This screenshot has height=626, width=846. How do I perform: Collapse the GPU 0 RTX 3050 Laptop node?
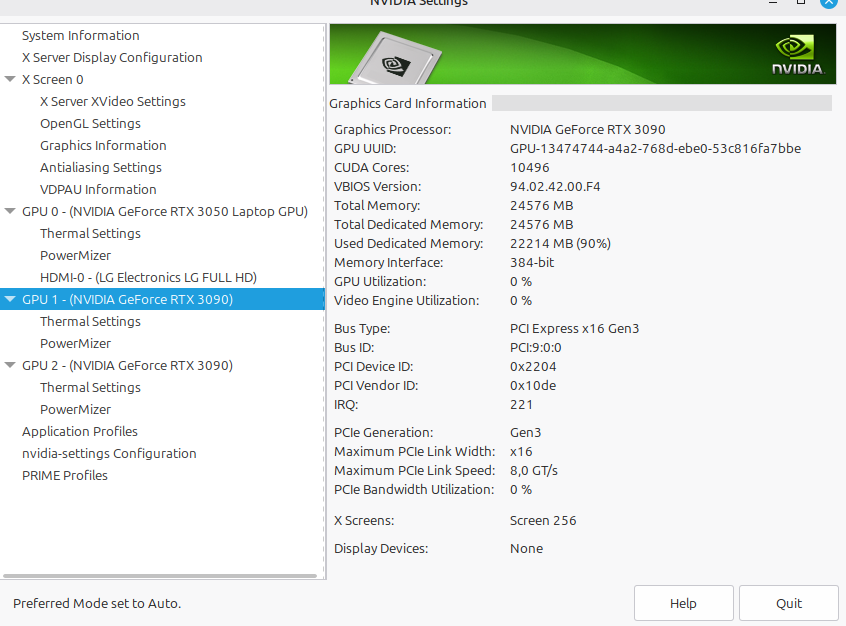pyautogui.click(x=10, y=211)
